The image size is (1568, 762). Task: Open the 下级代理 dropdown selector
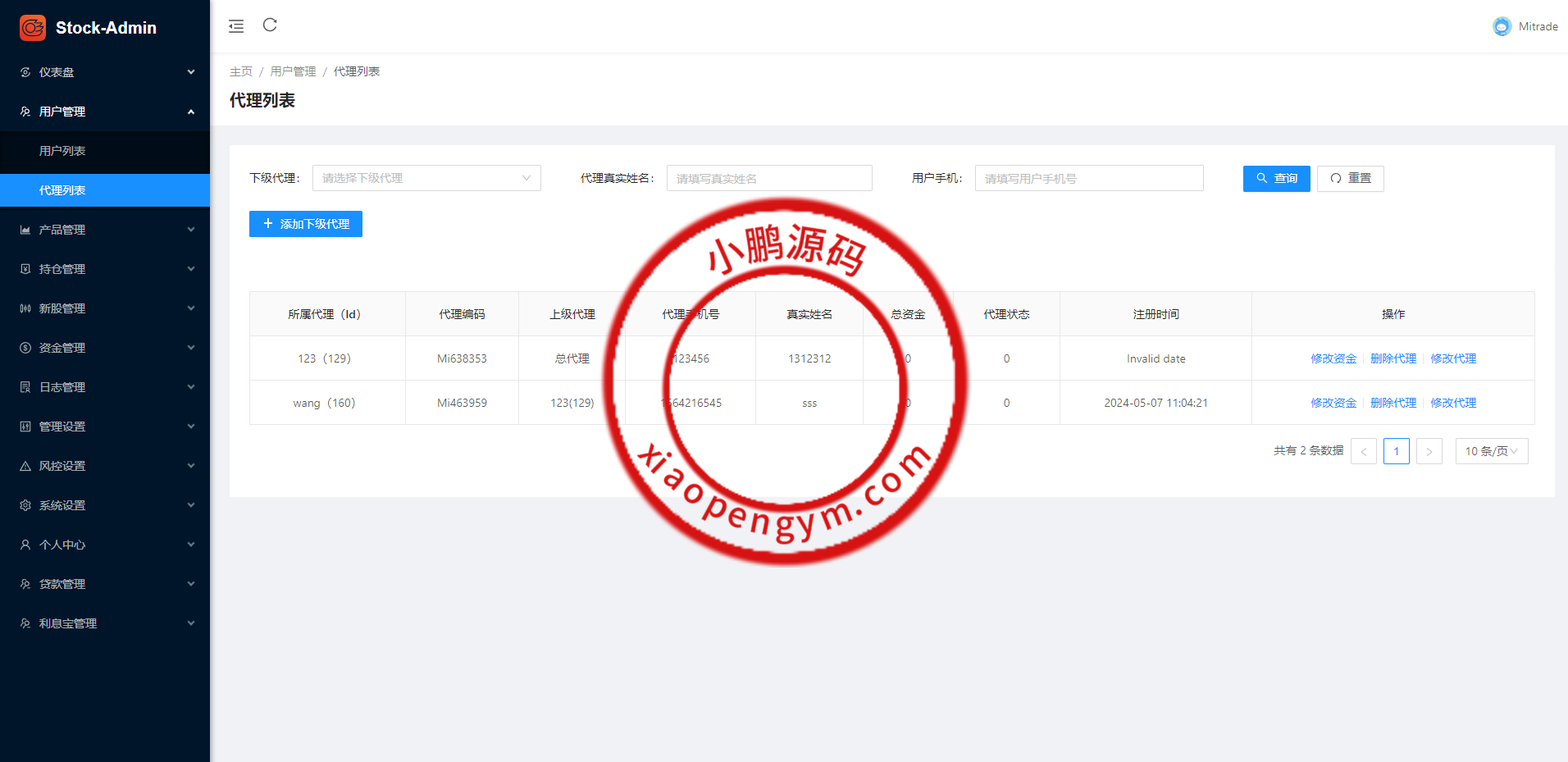[426, 178]
